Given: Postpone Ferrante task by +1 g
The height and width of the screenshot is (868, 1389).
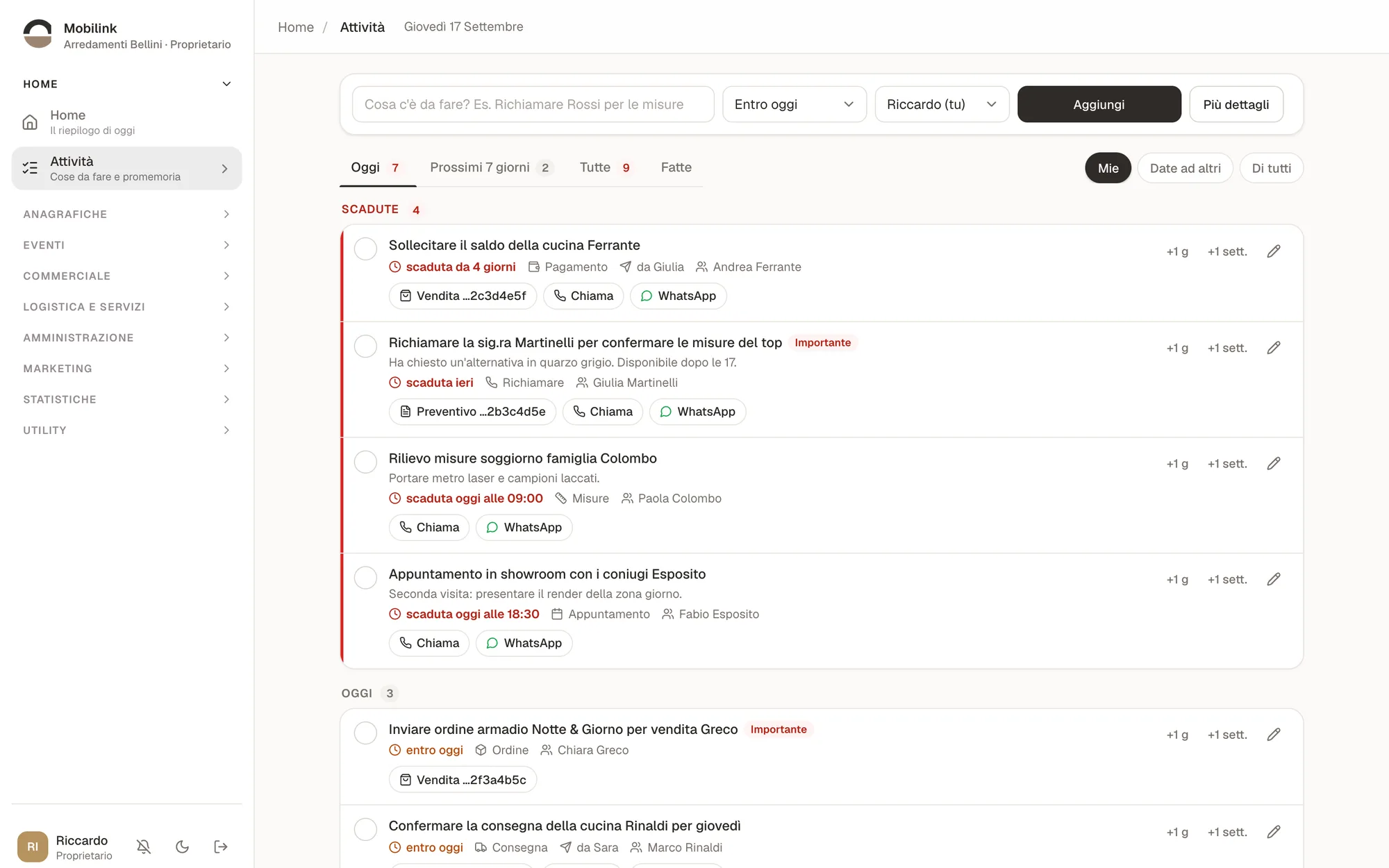Looking at the screenshot, I should pyautogui.click(x=1177, y=251).
